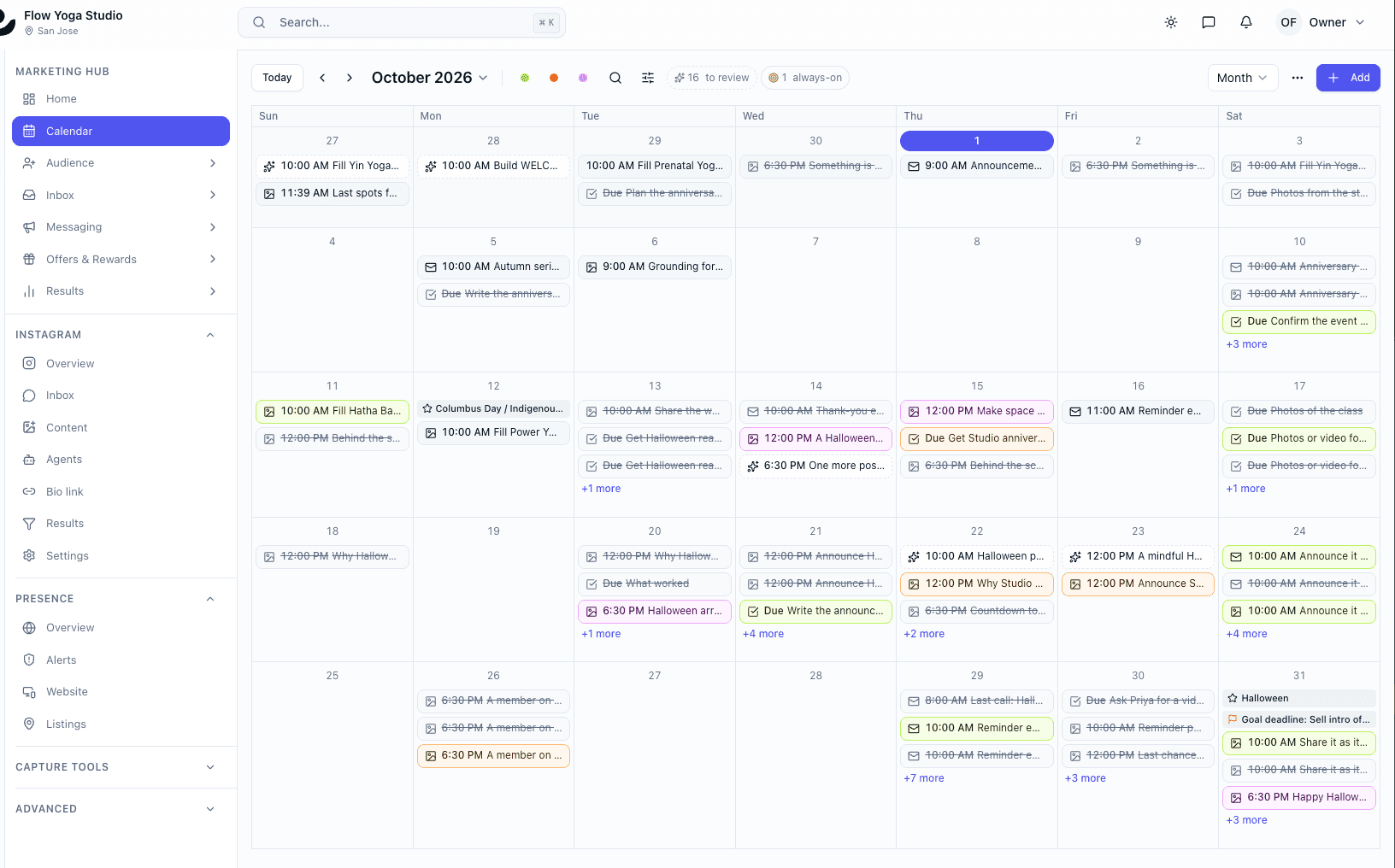The image size is (1395, 868).
Task: Open Due Plan the anniversa... task on Sept 29
Action: [655, 193]
